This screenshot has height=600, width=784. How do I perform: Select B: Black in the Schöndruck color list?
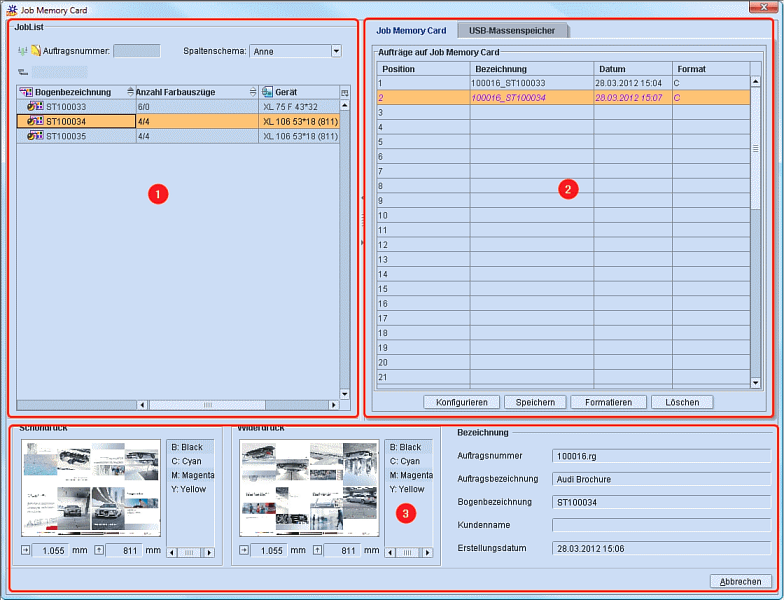pyautogui.click(x=187, y=447)
